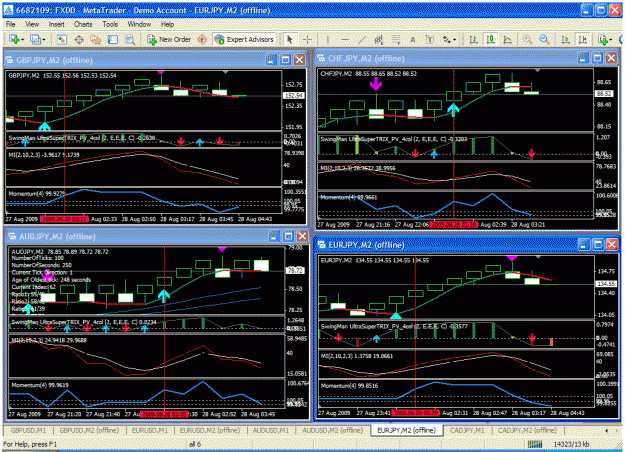Show the Terminal window icon
The width and height of the screenshot is (625, 452).
(x=113, y=39)
